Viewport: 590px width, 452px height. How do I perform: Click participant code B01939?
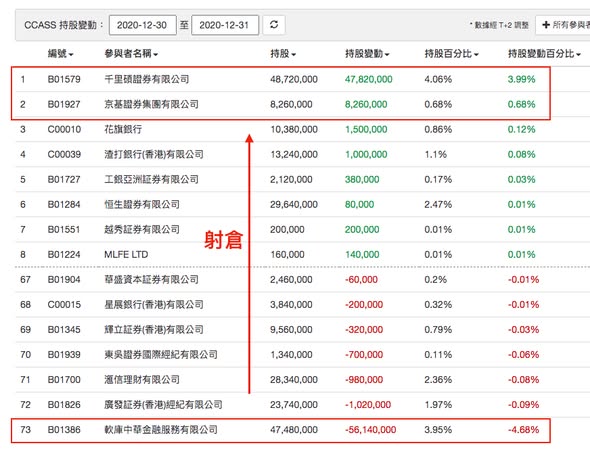coord(64,355)
